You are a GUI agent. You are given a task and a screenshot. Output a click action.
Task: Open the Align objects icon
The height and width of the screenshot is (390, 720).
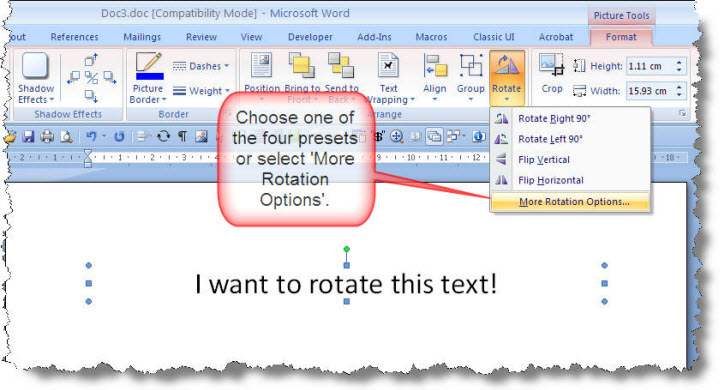(435, 66)
